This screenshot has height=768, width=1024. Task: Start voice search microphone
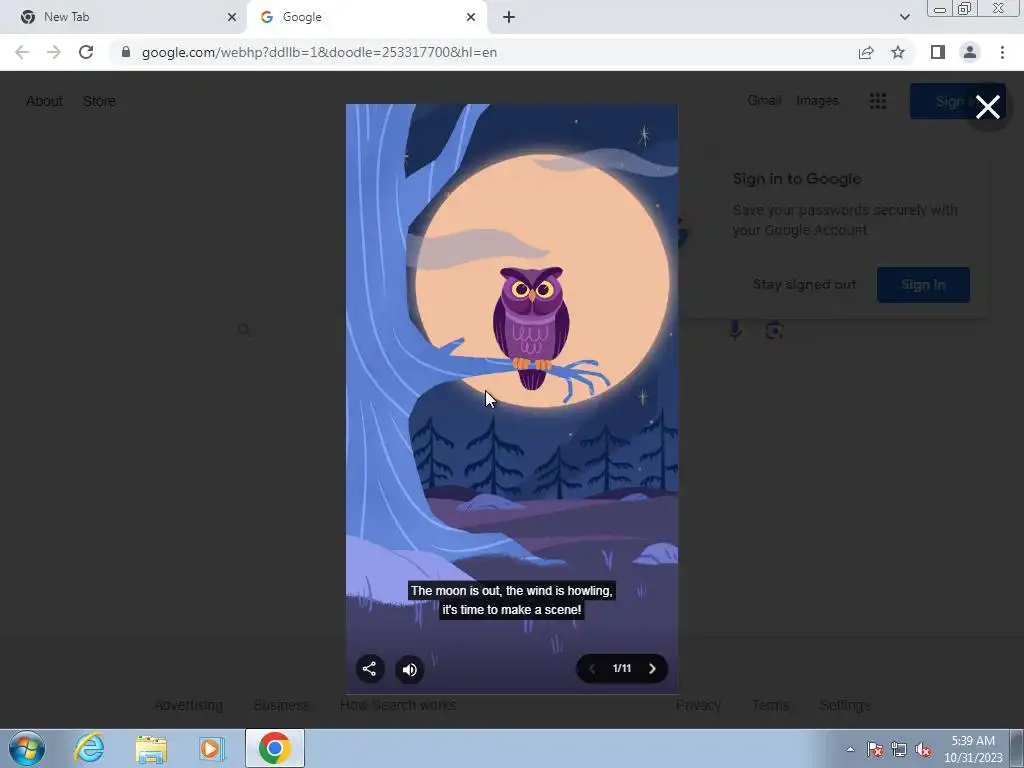[735, 330]
